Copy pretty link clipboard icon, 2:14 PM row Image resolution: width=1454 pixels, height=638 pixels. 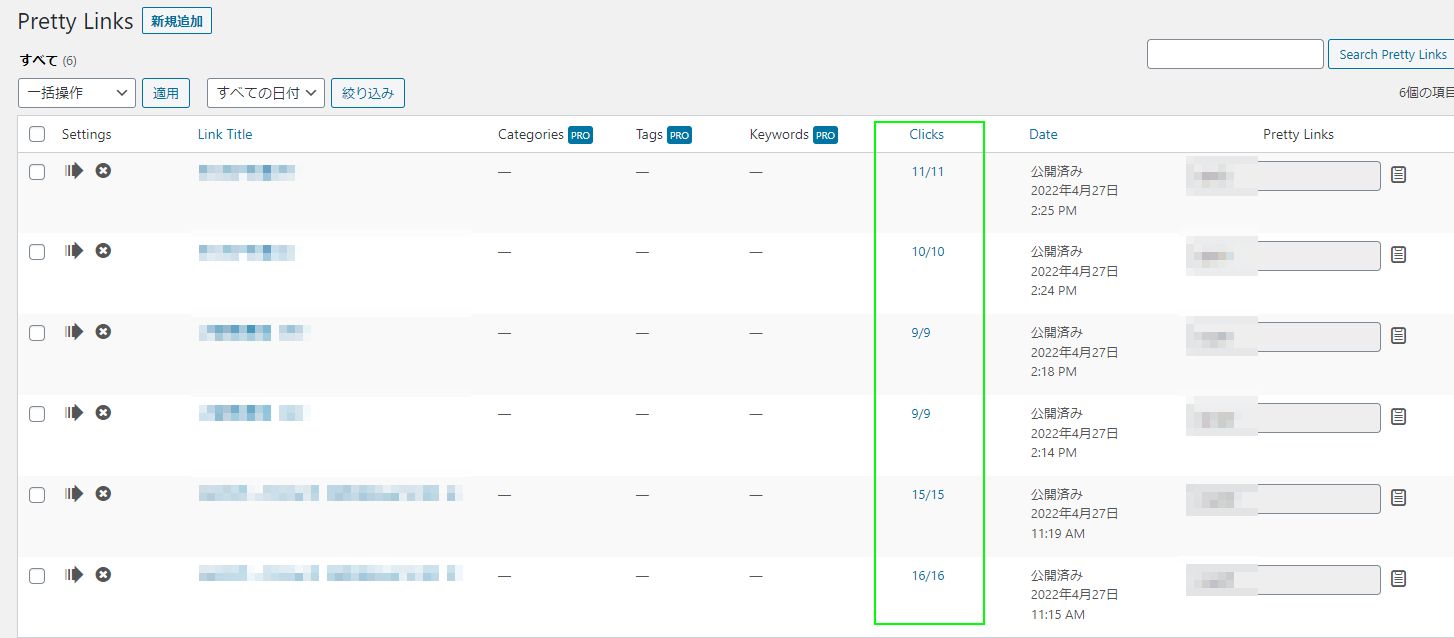1399,416
